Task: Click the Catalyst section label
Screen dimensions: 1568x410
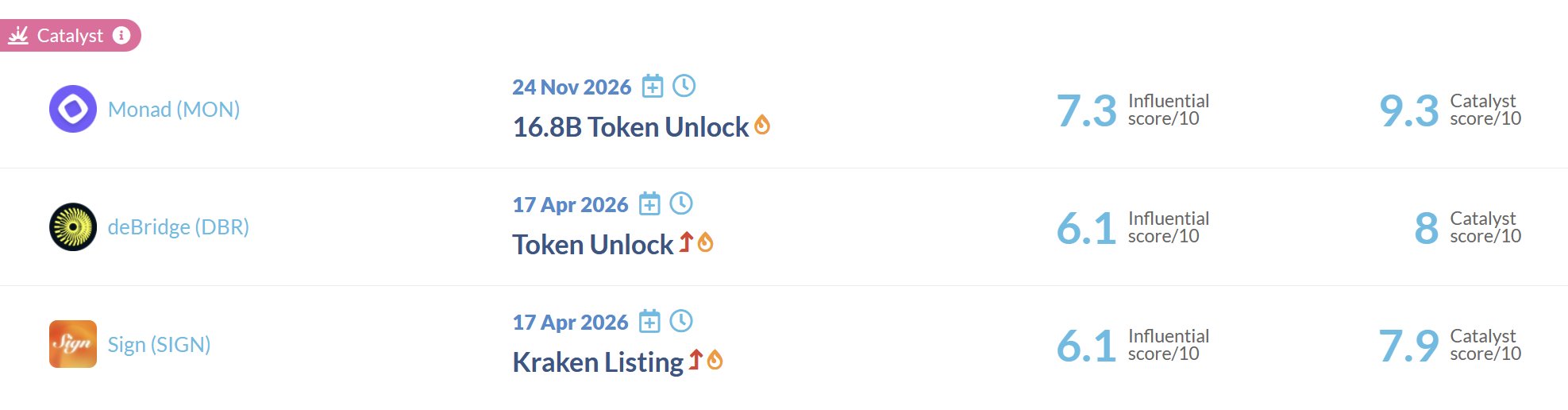Action: pyautogui.click(x=70, y=36)
